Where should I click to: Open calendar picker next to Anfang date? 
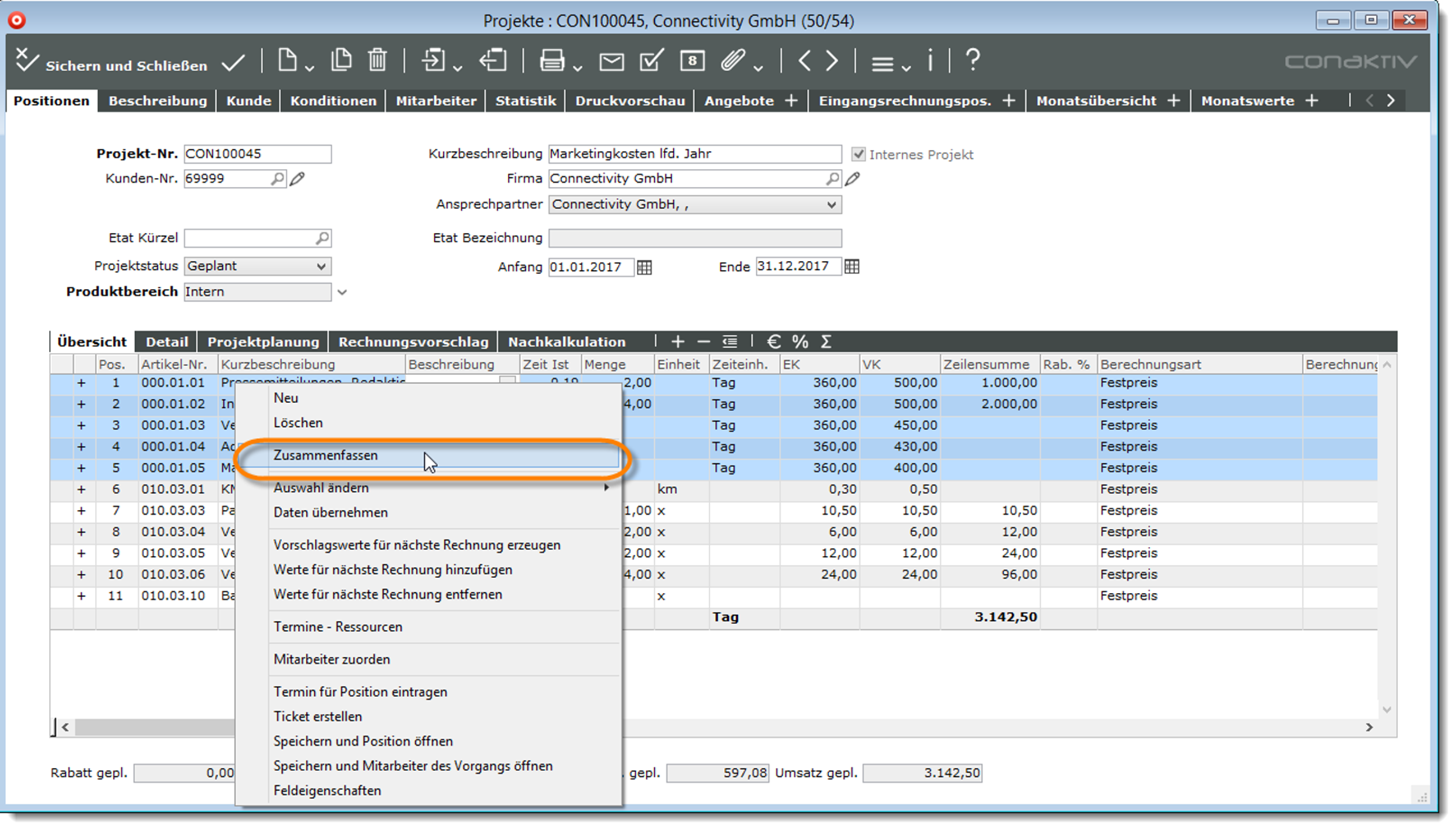click(645, 267)
